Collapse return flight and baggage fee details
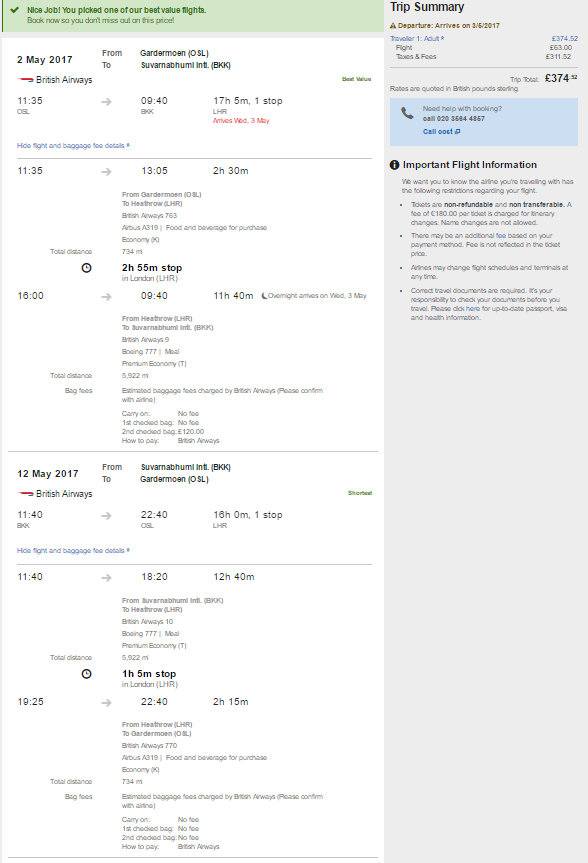 click(x=73, y=550)
